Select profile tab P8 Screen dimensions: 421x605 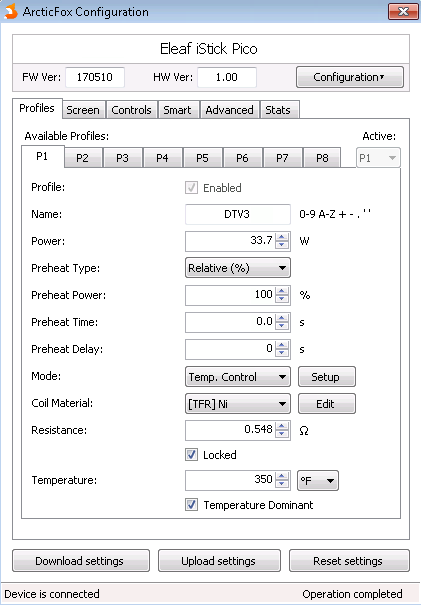322,158
